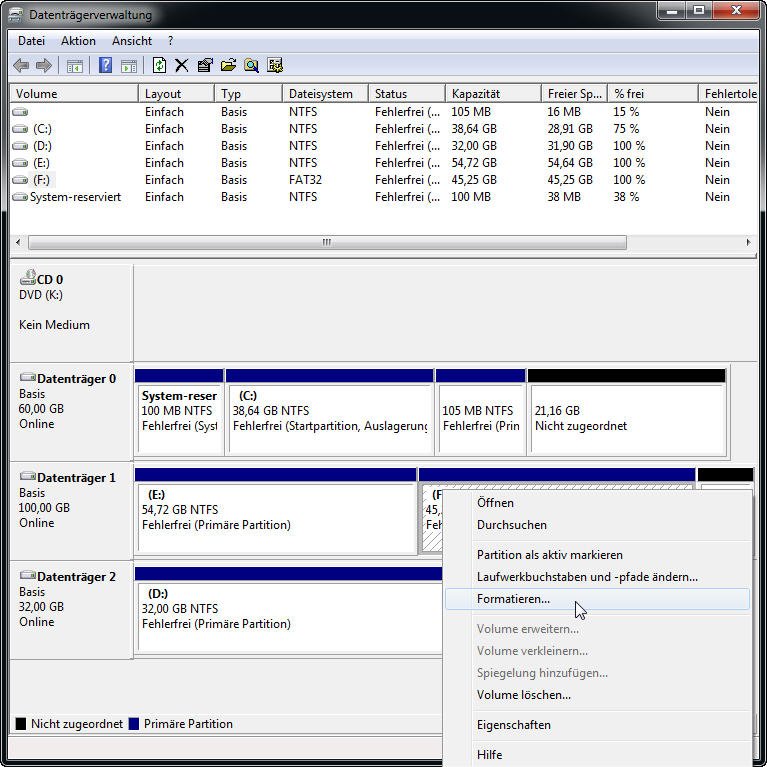The height and width of the screenshot is (767, 767).
Task: Sort by the % frei column header
Action: click(x=653, y=93)
